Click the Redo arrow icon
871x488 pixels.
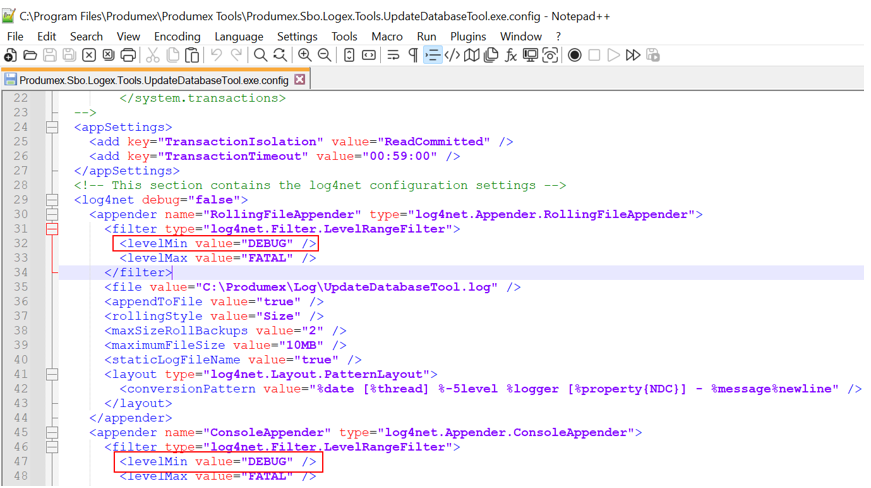coord(236,56)
